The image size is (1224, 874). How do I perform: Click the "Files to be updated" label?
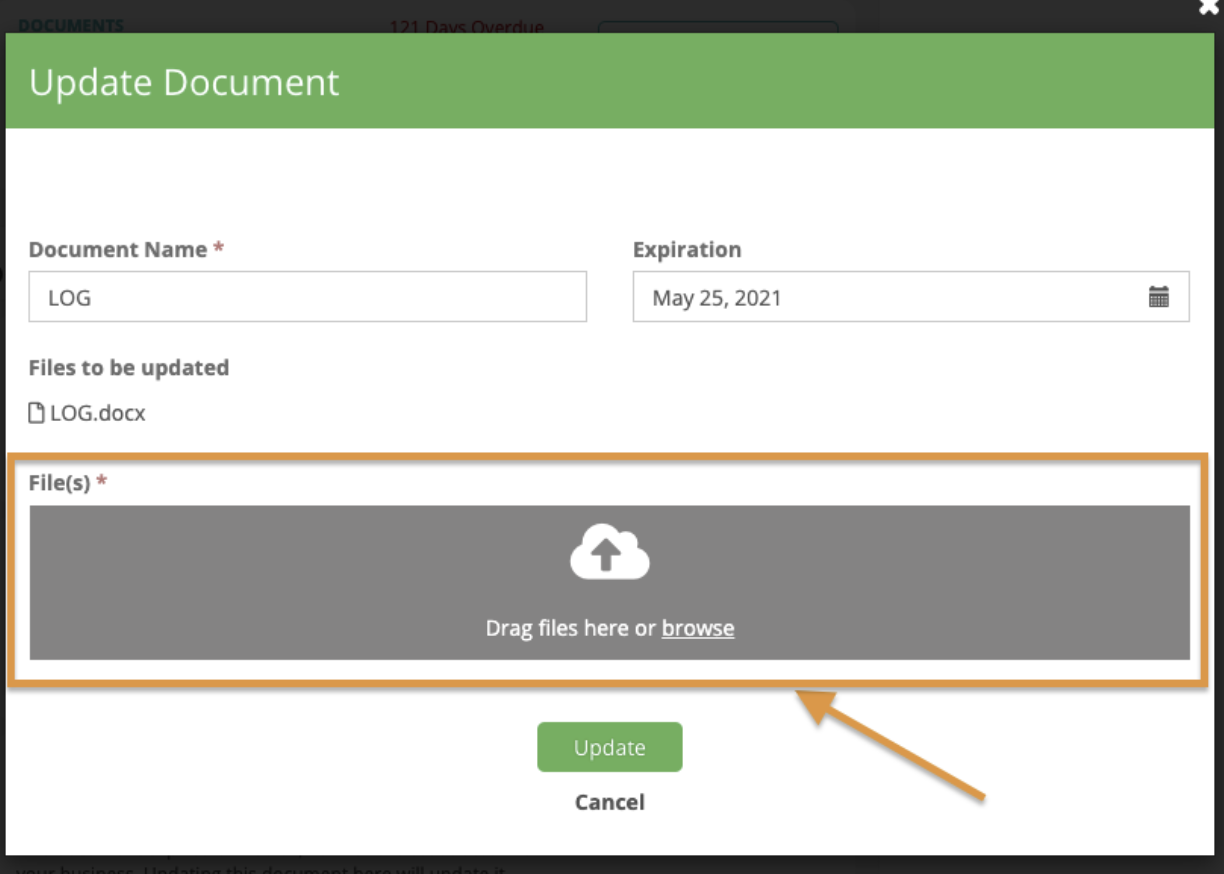[x=129, y=368]
